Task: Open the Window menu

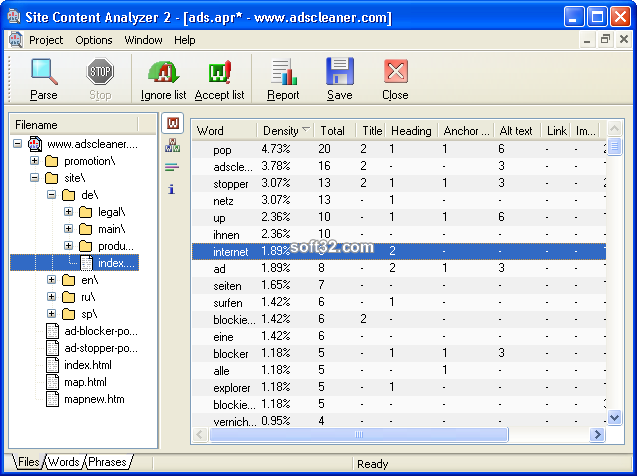Action: (x=143, y=40)
